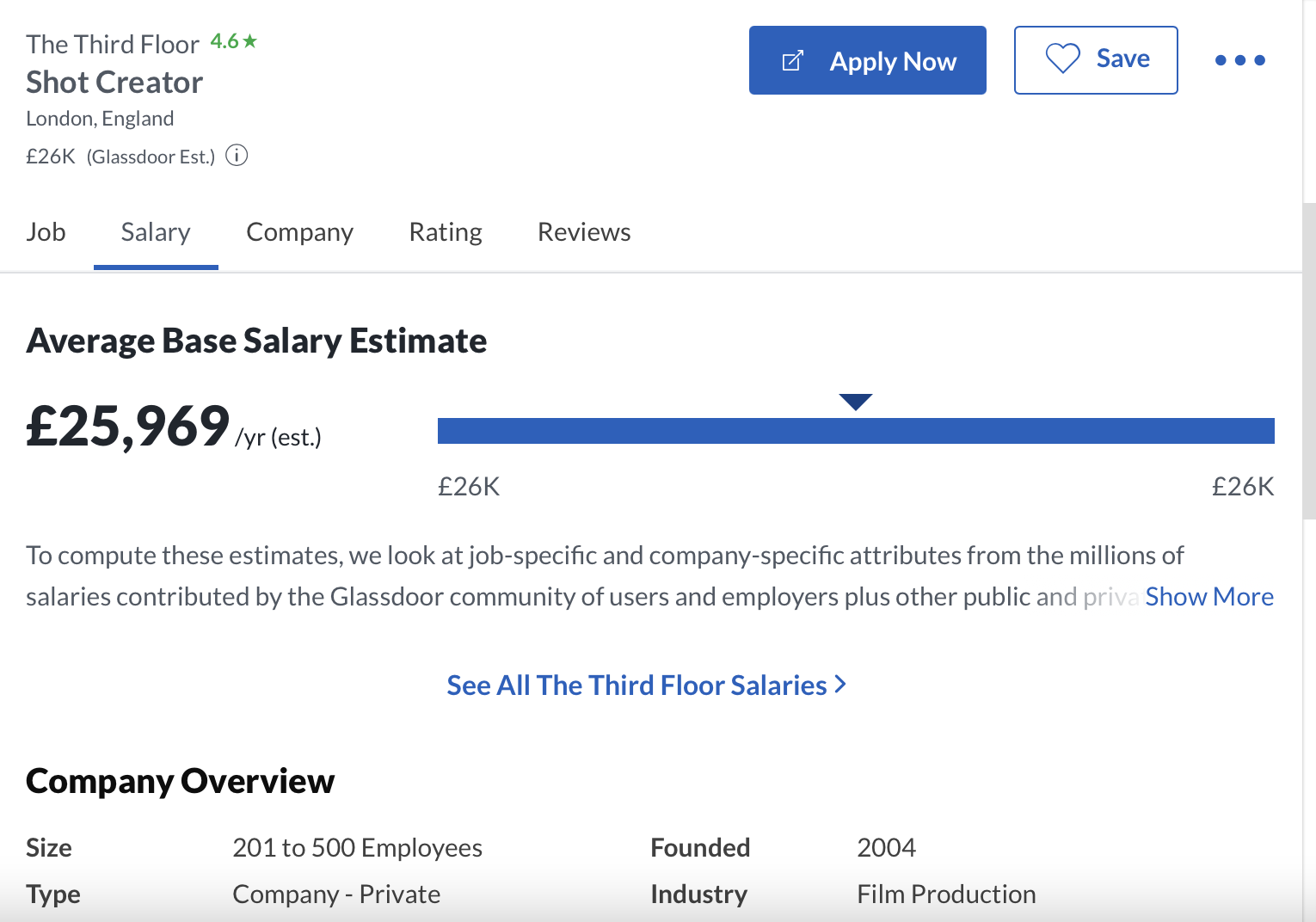This screenshot has height=922, width=1316.
Task: Click the salary range marker triangle
Action: 856,402
